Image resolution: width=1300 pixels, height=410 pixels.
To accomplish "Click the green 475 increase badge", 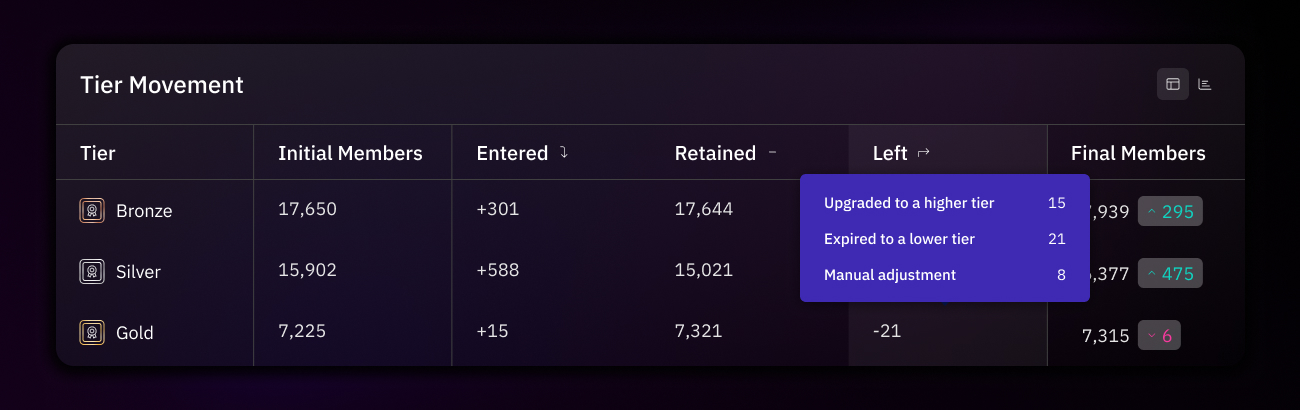I will [x=1170, y=272].
